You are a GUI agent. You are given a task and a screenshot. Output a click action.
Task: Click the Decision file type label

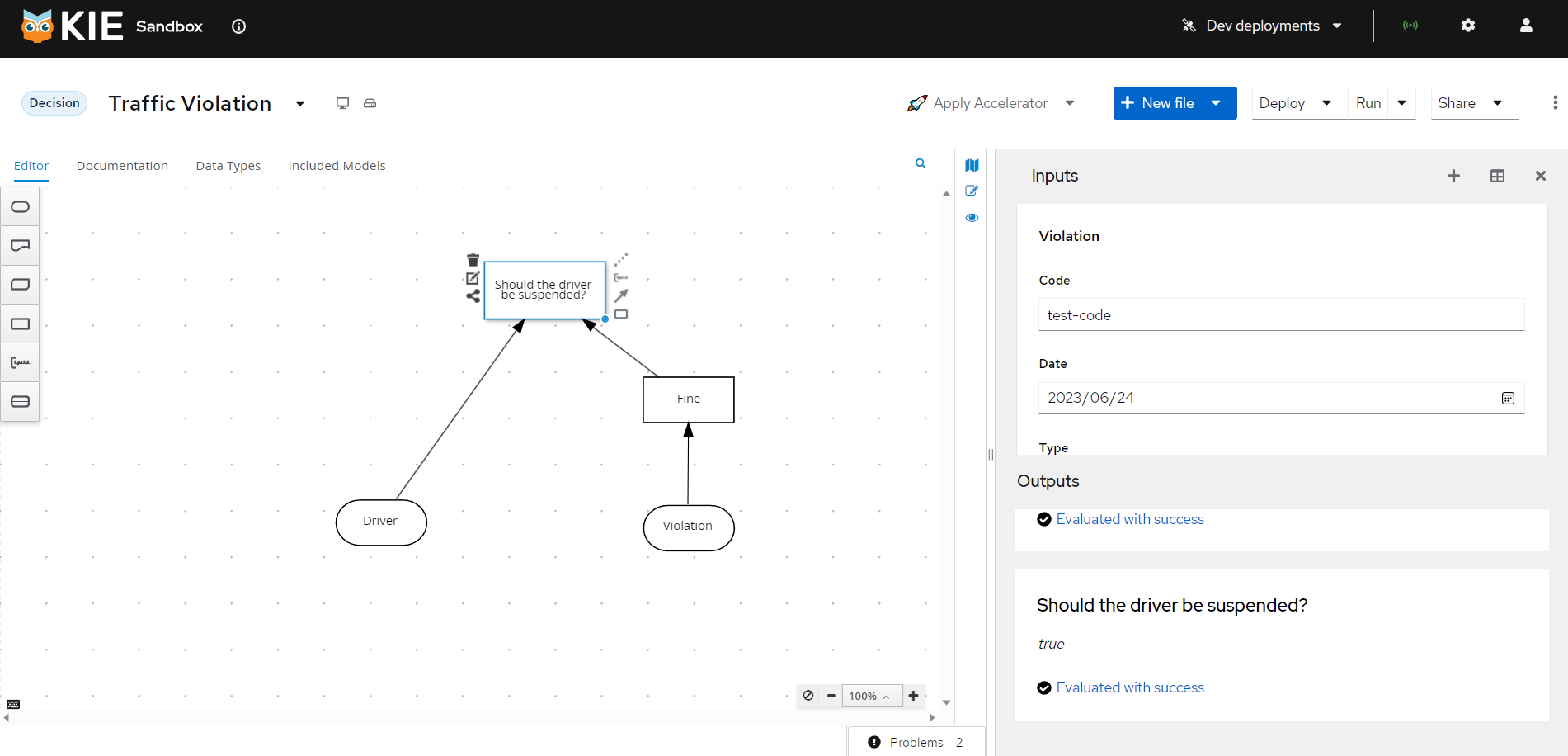click(54, 103)
